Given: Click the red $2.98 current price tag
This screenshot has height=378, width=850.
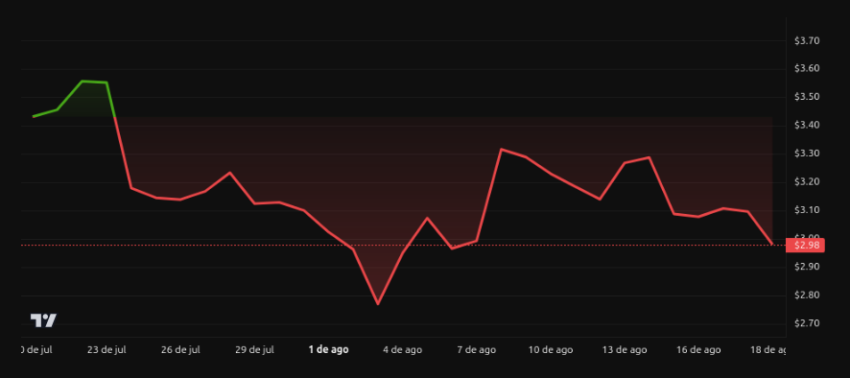Looking at the screenshot, I should [x=805, y=245].
